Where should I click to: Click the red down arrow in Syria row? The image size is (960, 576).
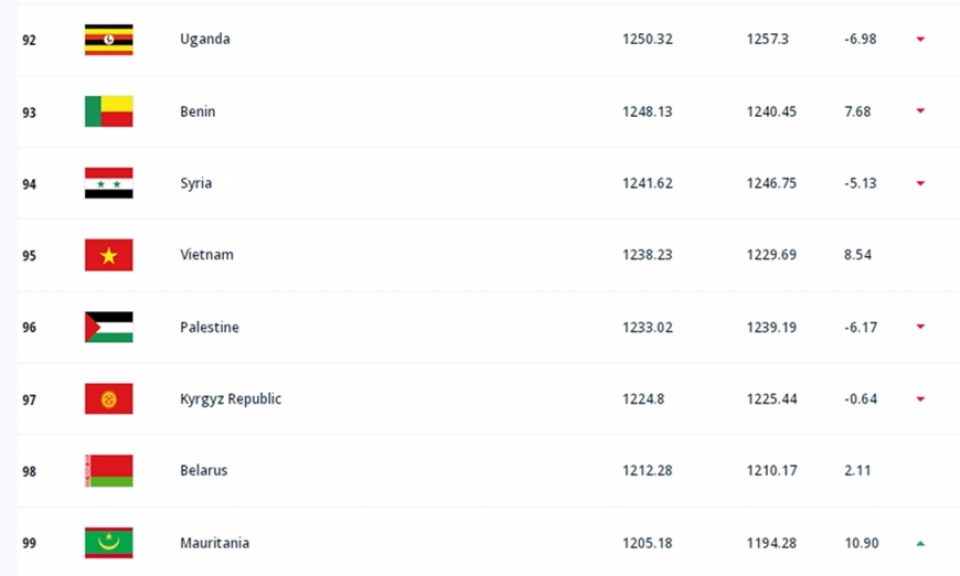tap(920, 183)
